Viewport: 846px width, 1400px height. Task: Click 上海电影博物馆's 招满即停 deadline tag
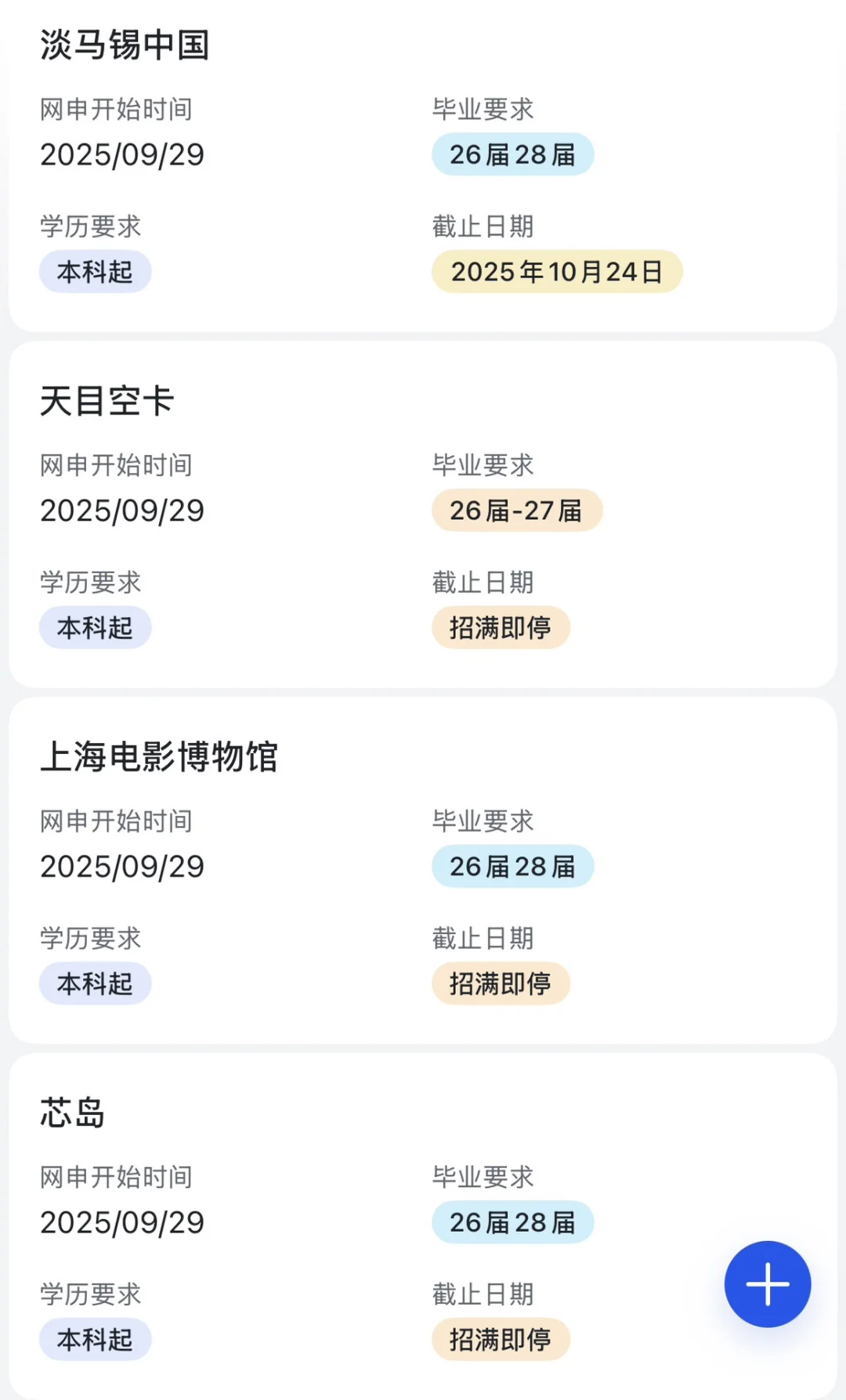[x=501, y=983]
